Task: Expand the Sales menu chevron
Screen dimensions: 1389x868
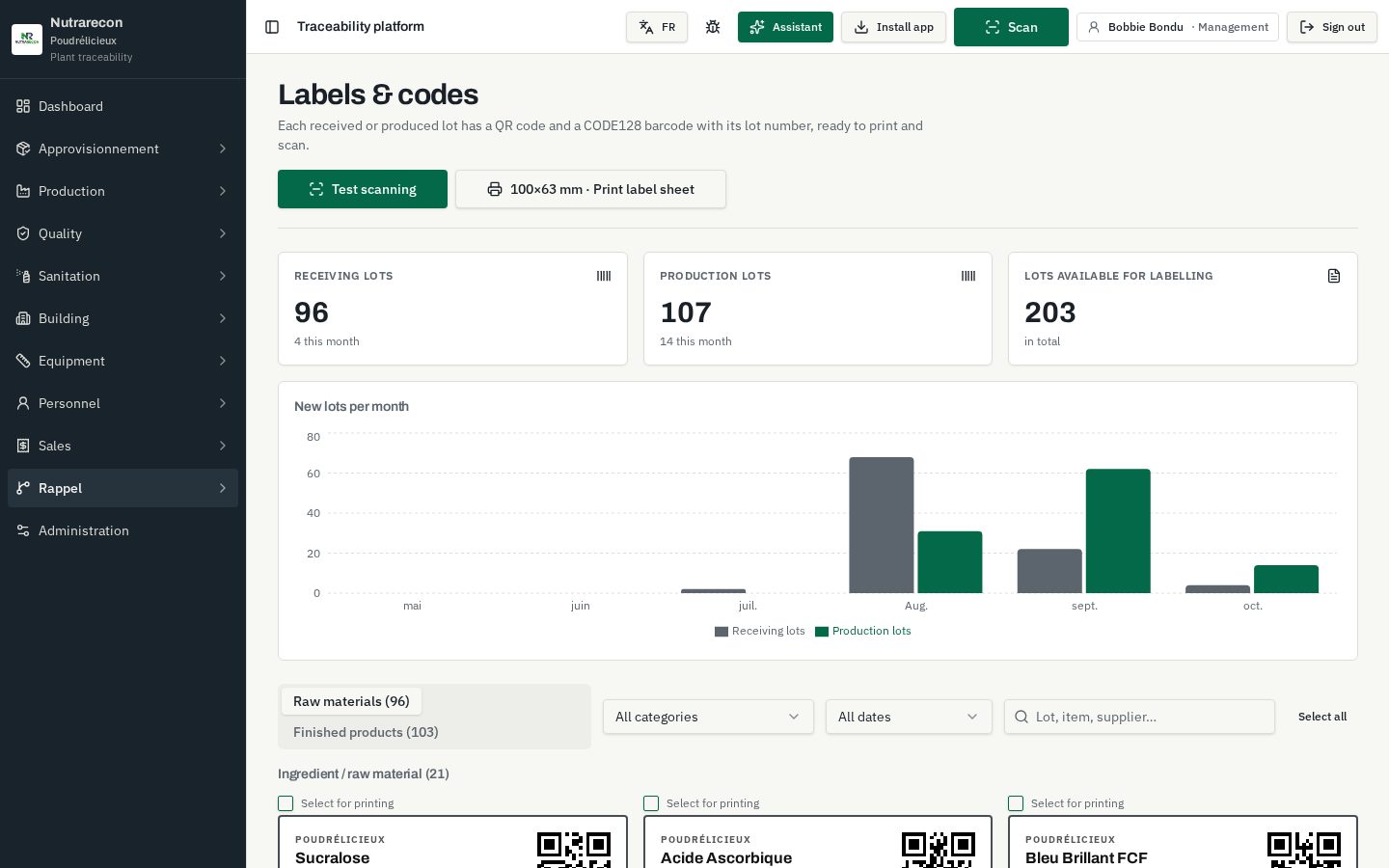Action: (223, 446)
